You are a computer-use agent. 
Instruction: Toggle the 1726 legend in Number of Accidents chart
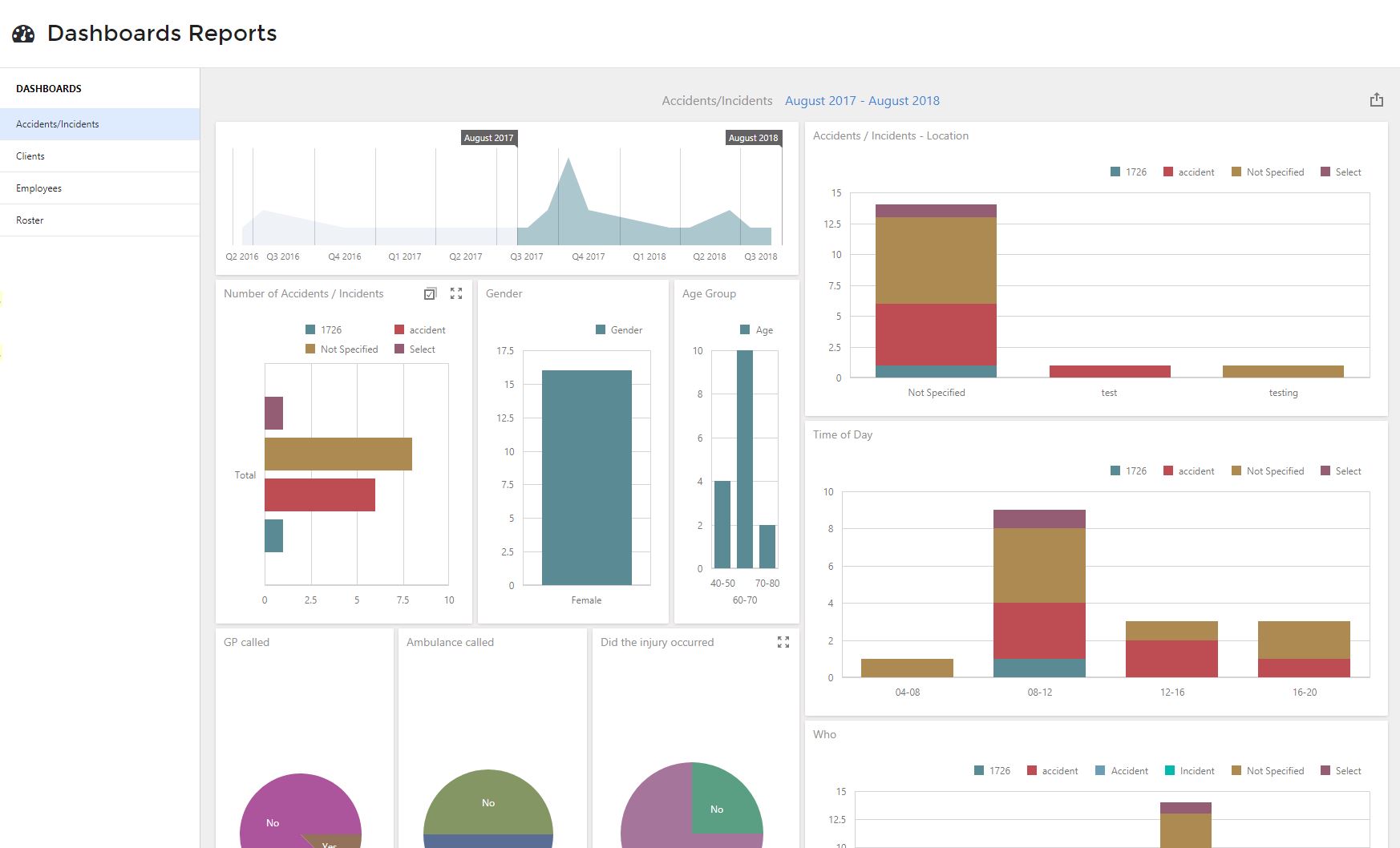coord(323,330)
